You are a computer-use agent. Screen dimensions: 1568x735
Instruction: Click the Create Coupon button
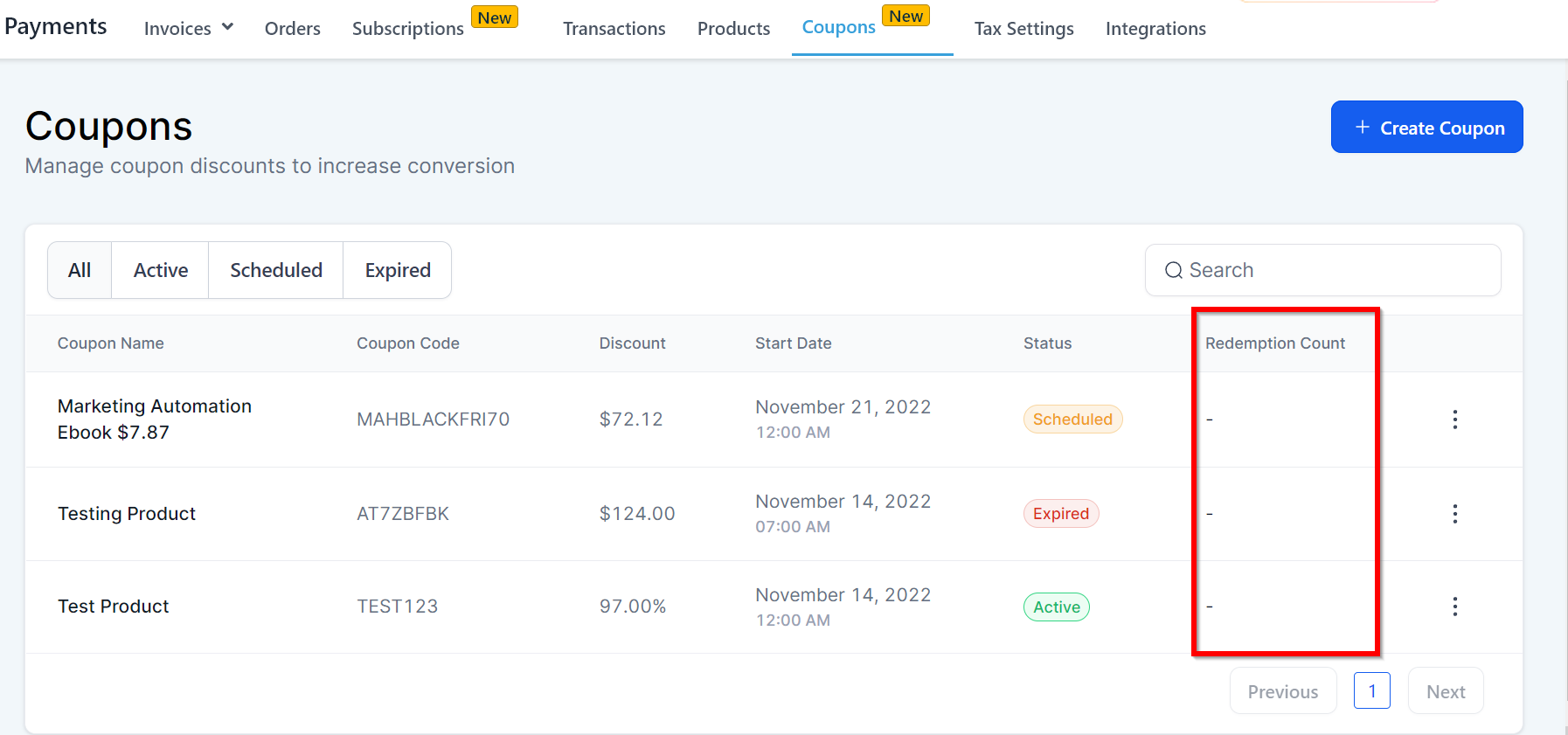(x=1427, y=127)
